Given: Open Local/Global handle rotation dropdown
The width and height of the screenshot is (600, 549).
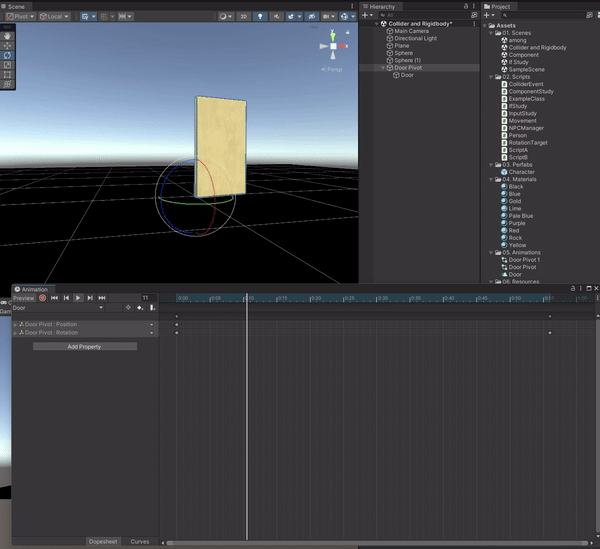Looking at the screenshot, I should (54, 16).
